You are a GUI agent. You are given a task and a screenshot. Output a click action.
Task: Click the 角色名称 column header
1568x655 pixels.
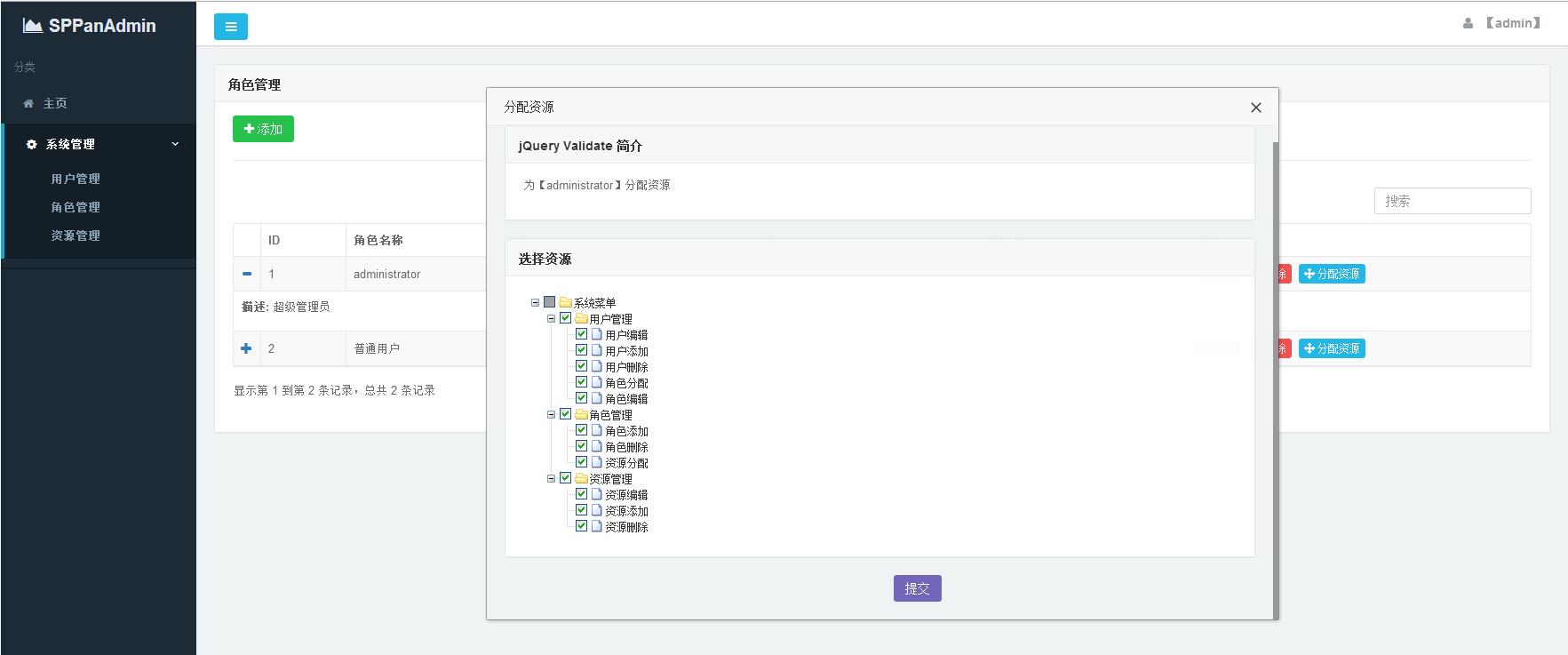coord(378,240)
